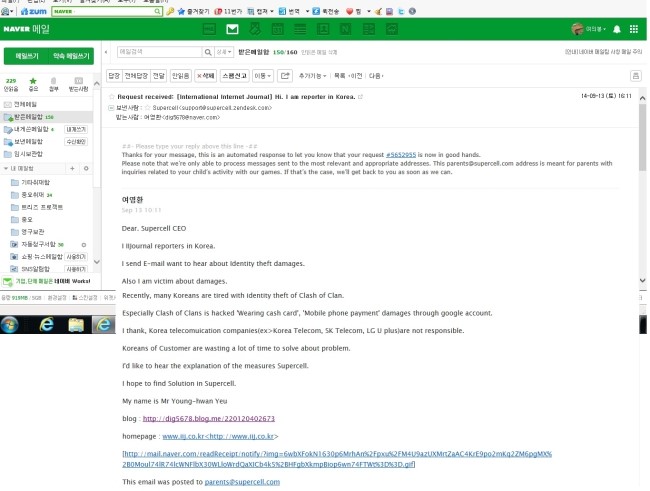The image size is (650, 491).
Task: Go to next mail
Action: coord(376,75)
